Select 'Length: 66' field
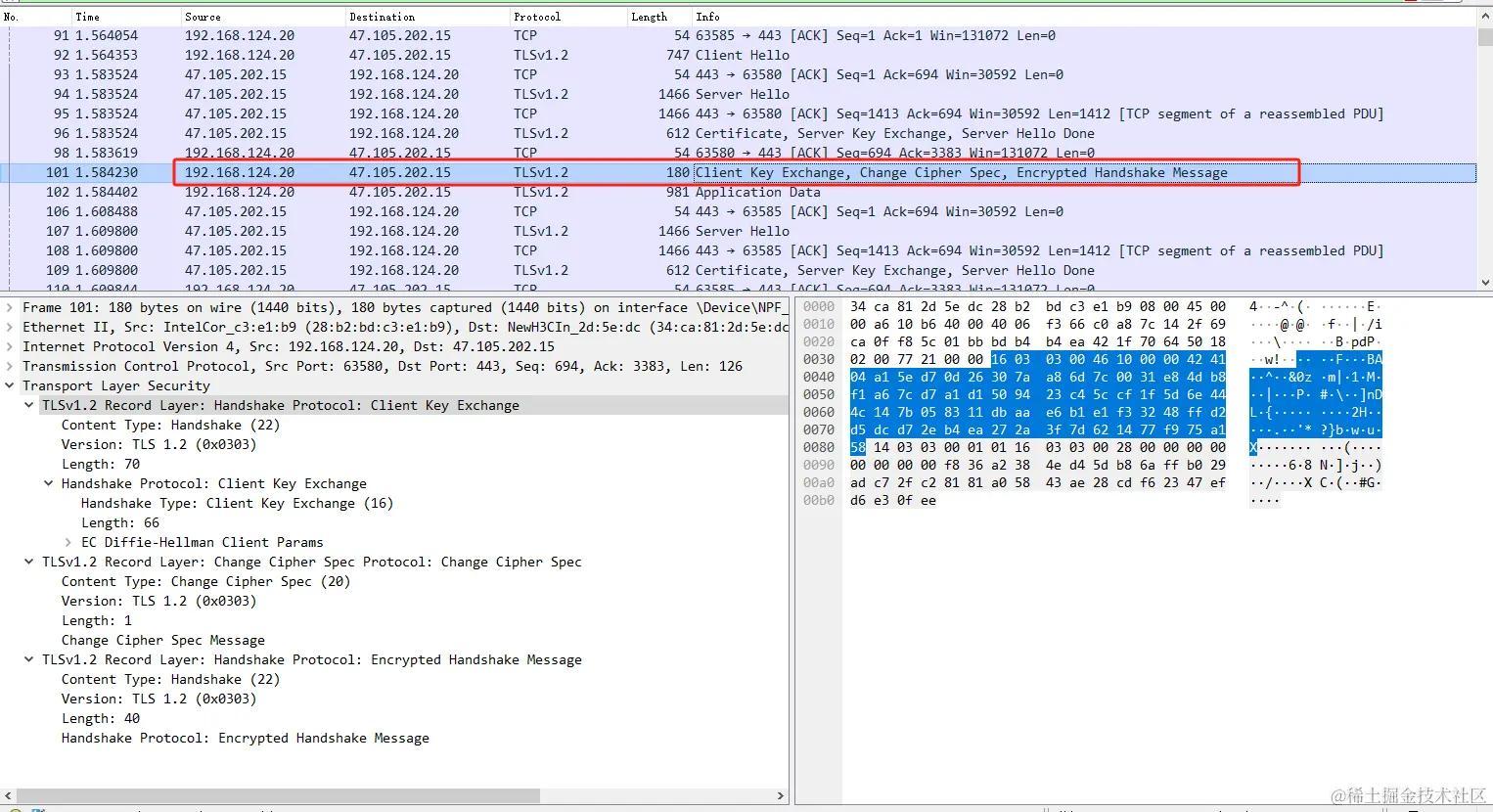 [120, 522]
